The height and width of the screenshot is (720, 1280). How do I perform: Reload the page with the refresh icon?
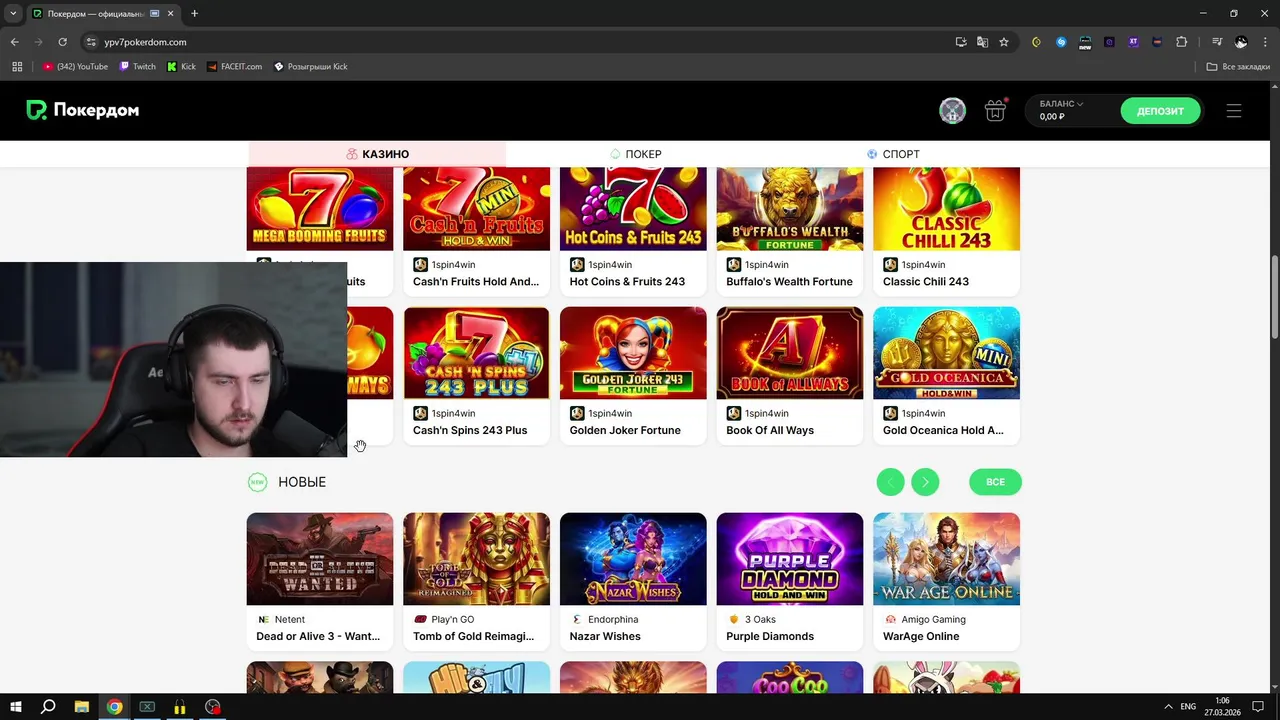point(62,42)
